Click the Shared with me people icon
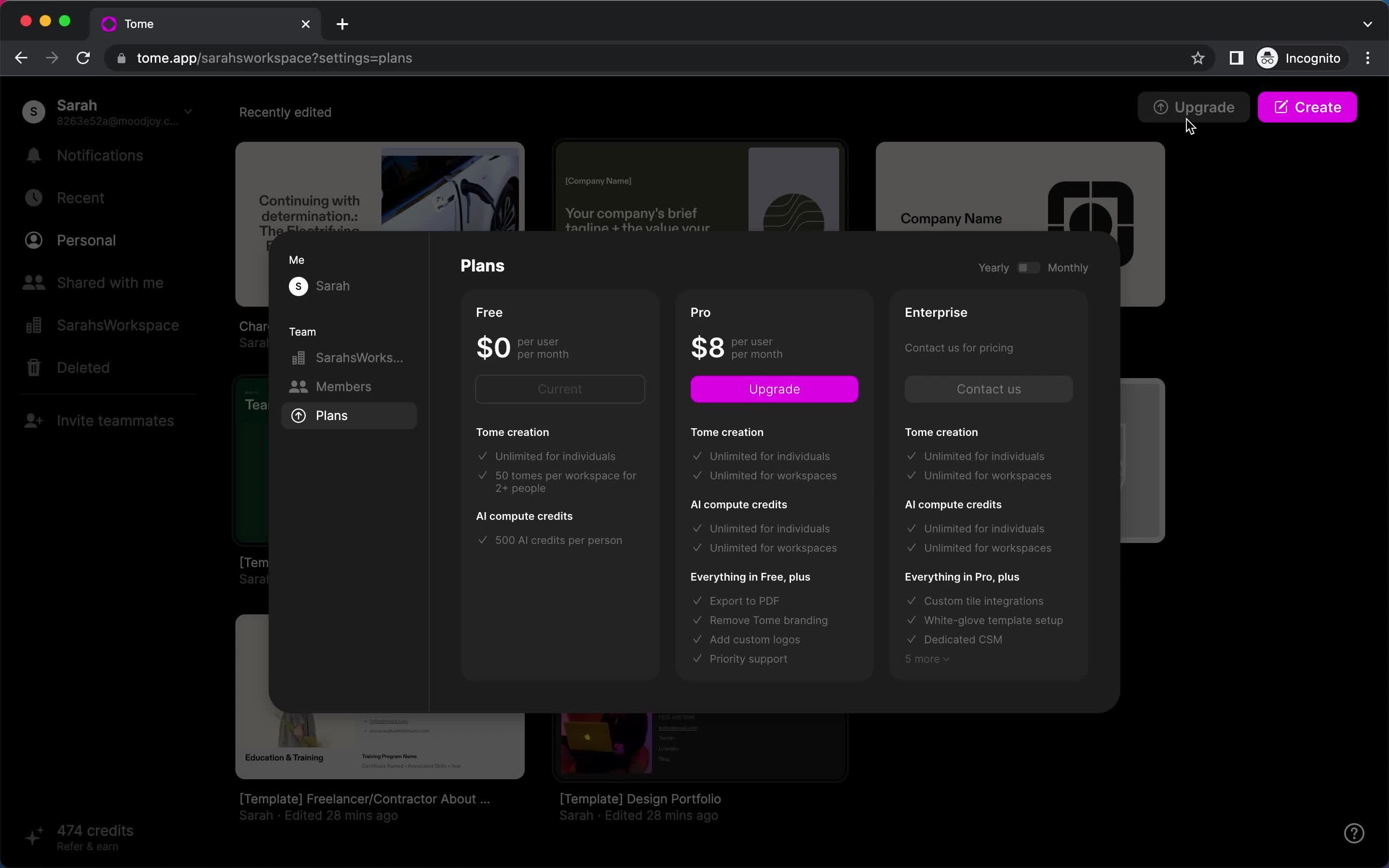Screen dimensions: 1389x868 (x=34, y=283)
